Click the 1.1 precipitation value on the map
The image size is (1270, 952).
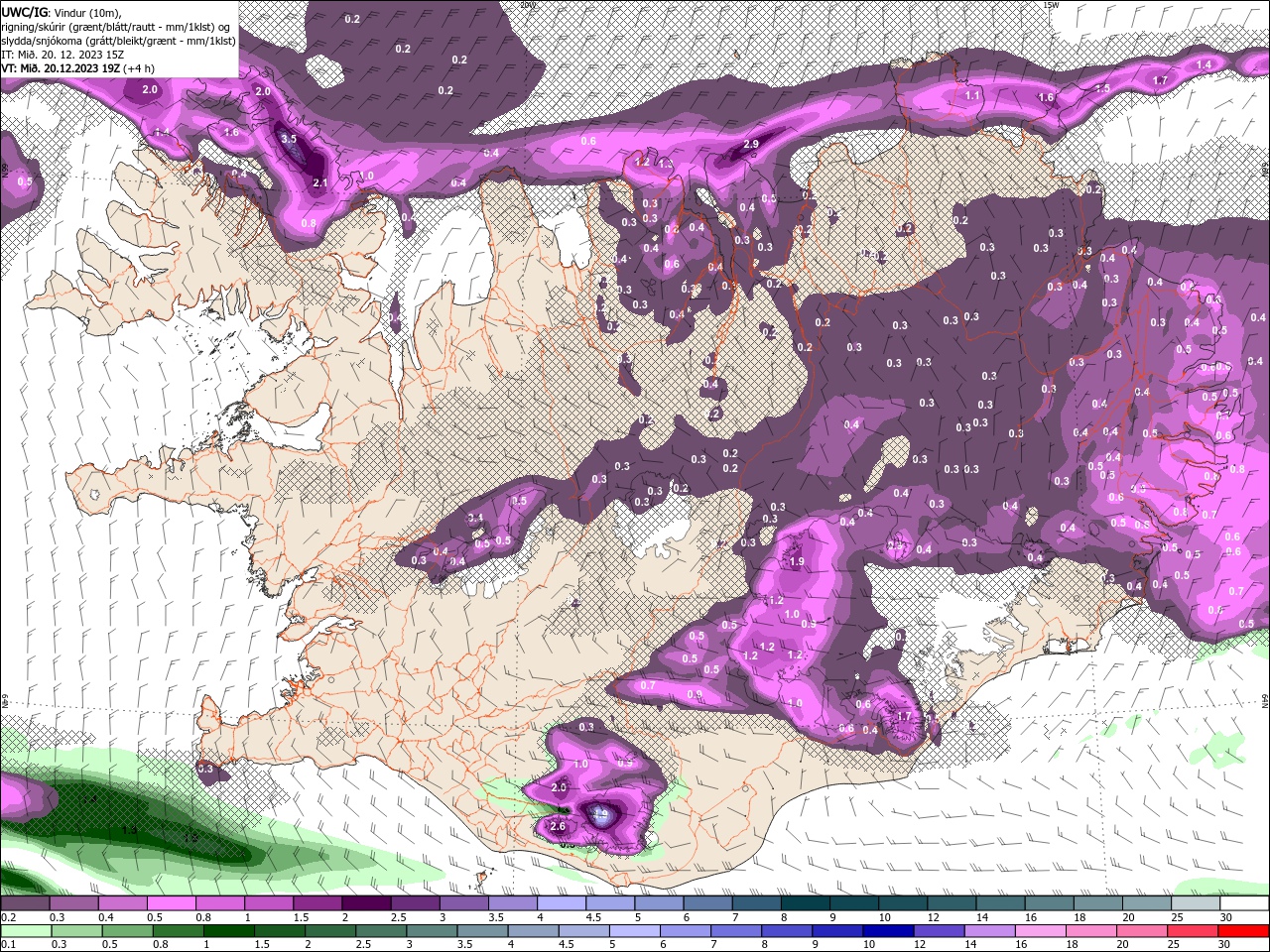coord(973,96)
